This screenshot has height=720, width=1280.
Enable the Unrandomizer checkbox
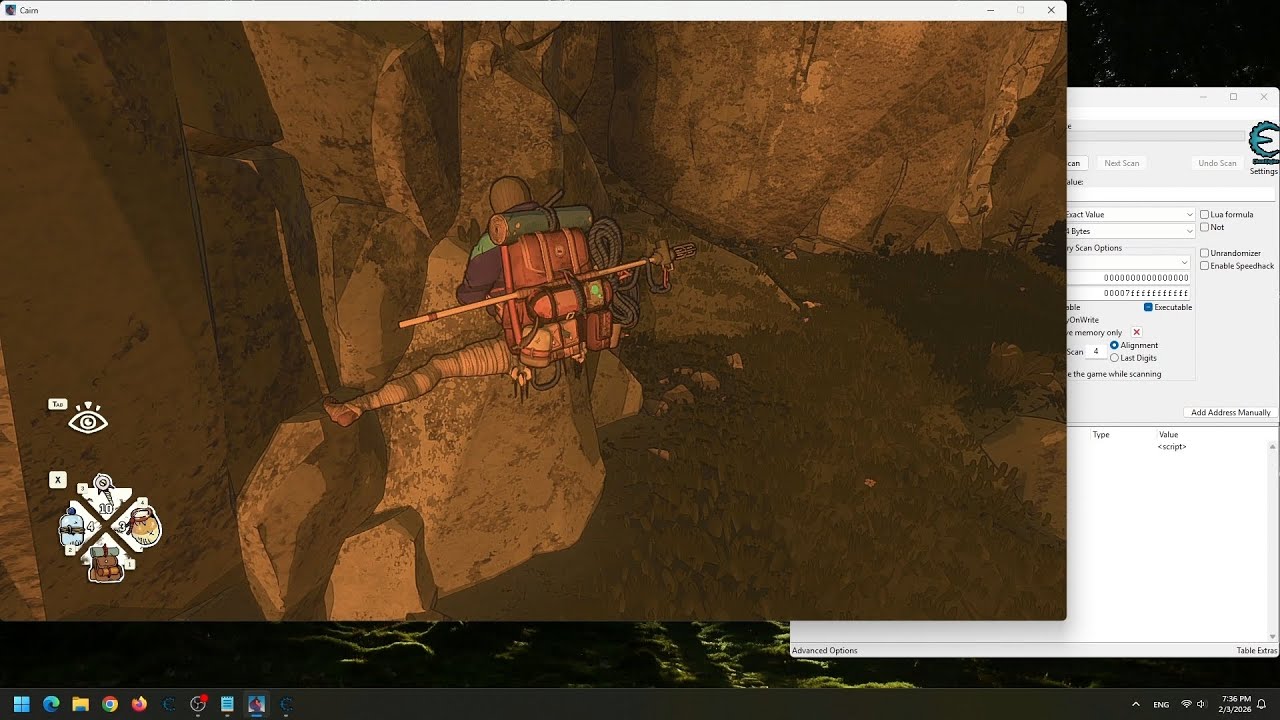(1204, 253)
